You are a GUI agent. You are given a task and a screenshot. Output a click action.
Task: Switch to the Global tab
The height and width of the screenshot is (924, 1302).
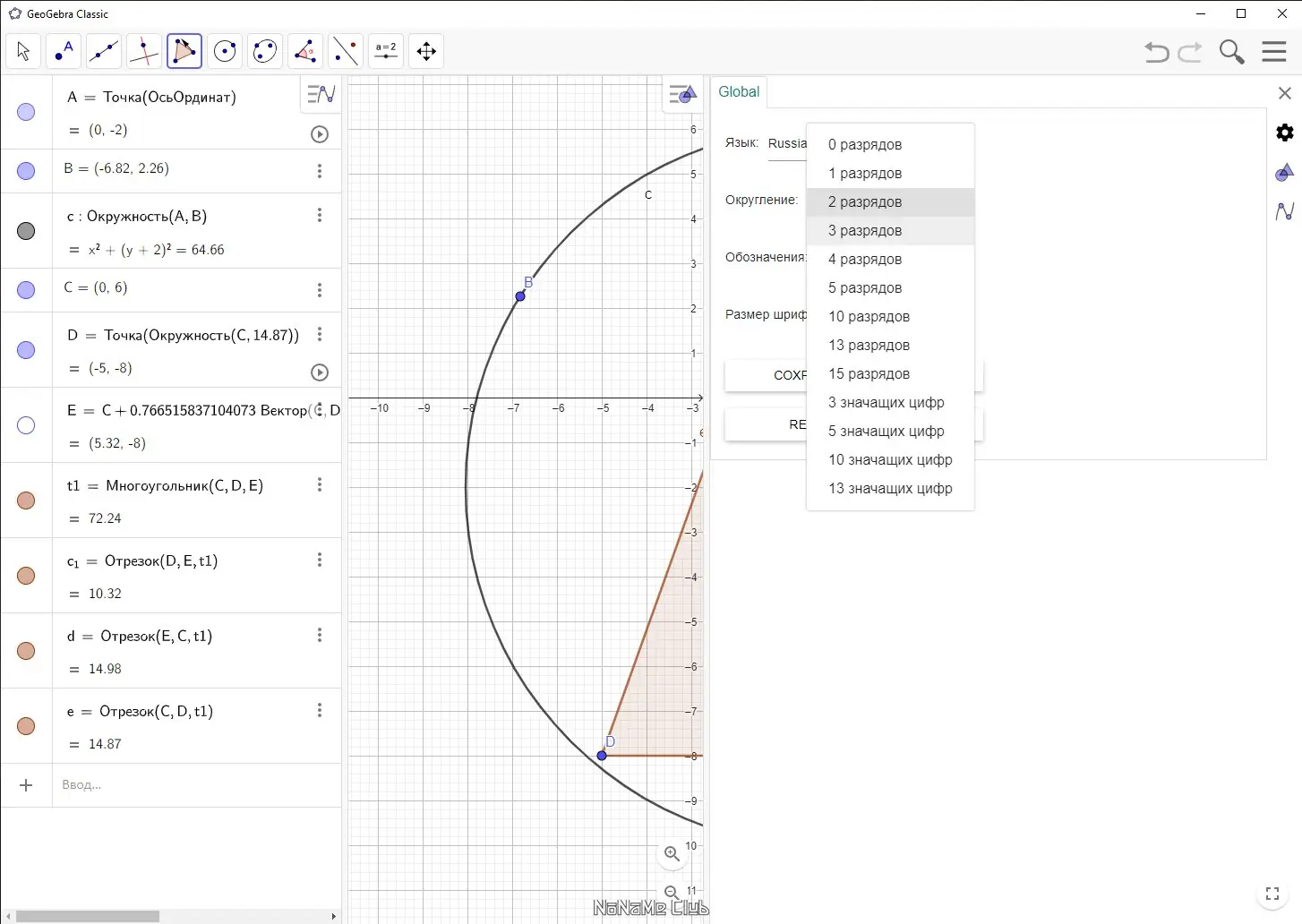coord(739,92)
